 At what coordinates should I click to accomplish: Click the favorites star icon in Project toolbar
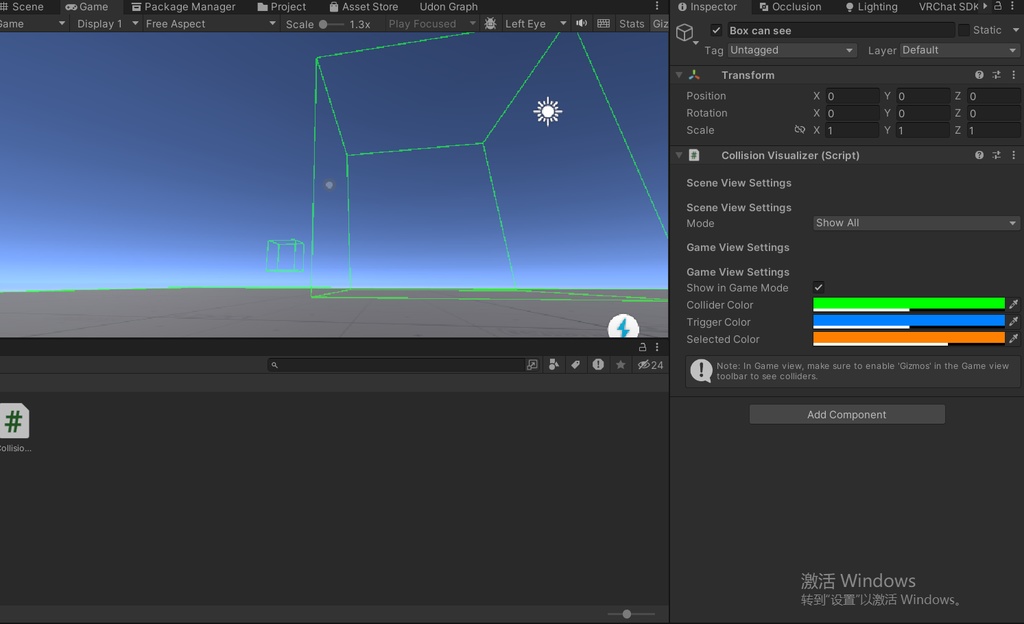(619, 364)
